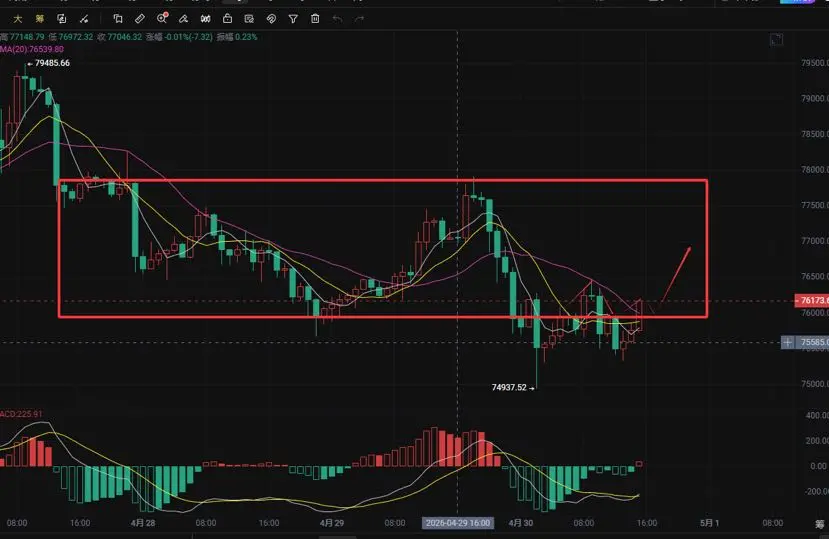Click the 5月1 date label on time axis

[x=710, y=523]
